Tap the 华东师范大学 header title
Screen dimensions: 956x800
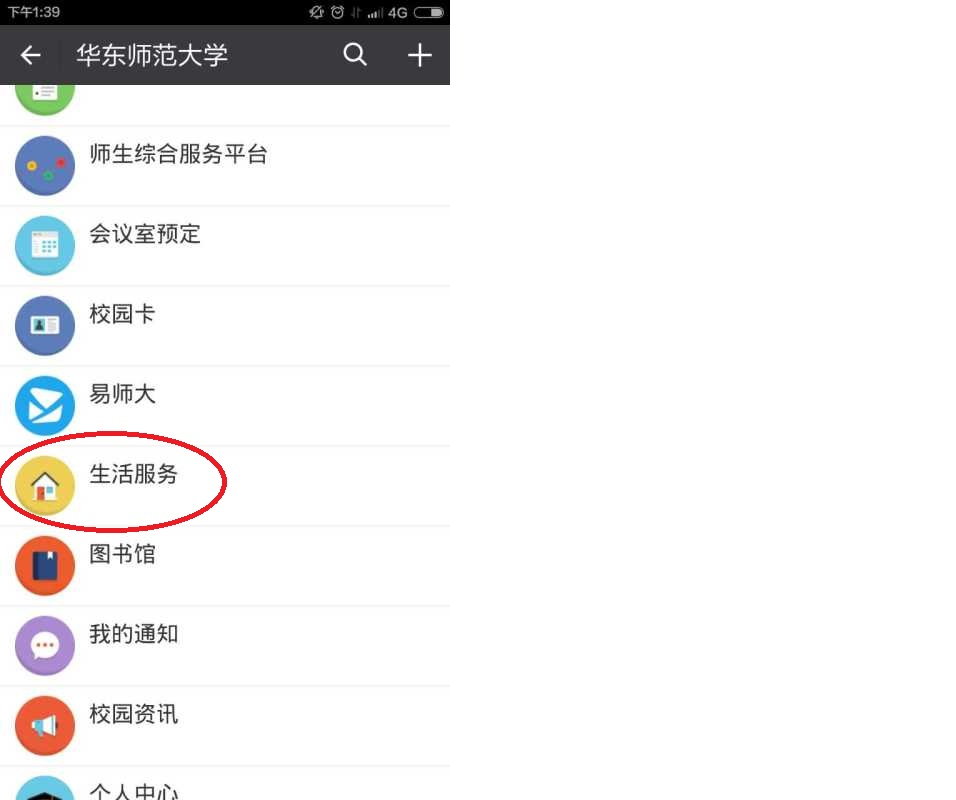pyautogui.click(x=152, y=55)
